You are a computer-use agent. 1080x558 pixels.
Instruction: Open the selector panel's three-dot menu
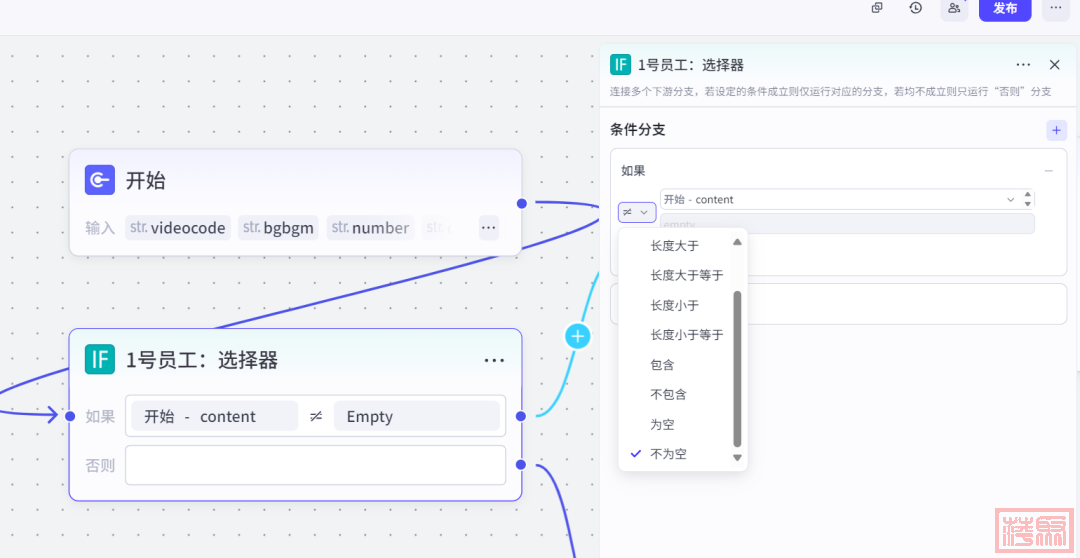pyautogui.click(x=1023, y=65)
